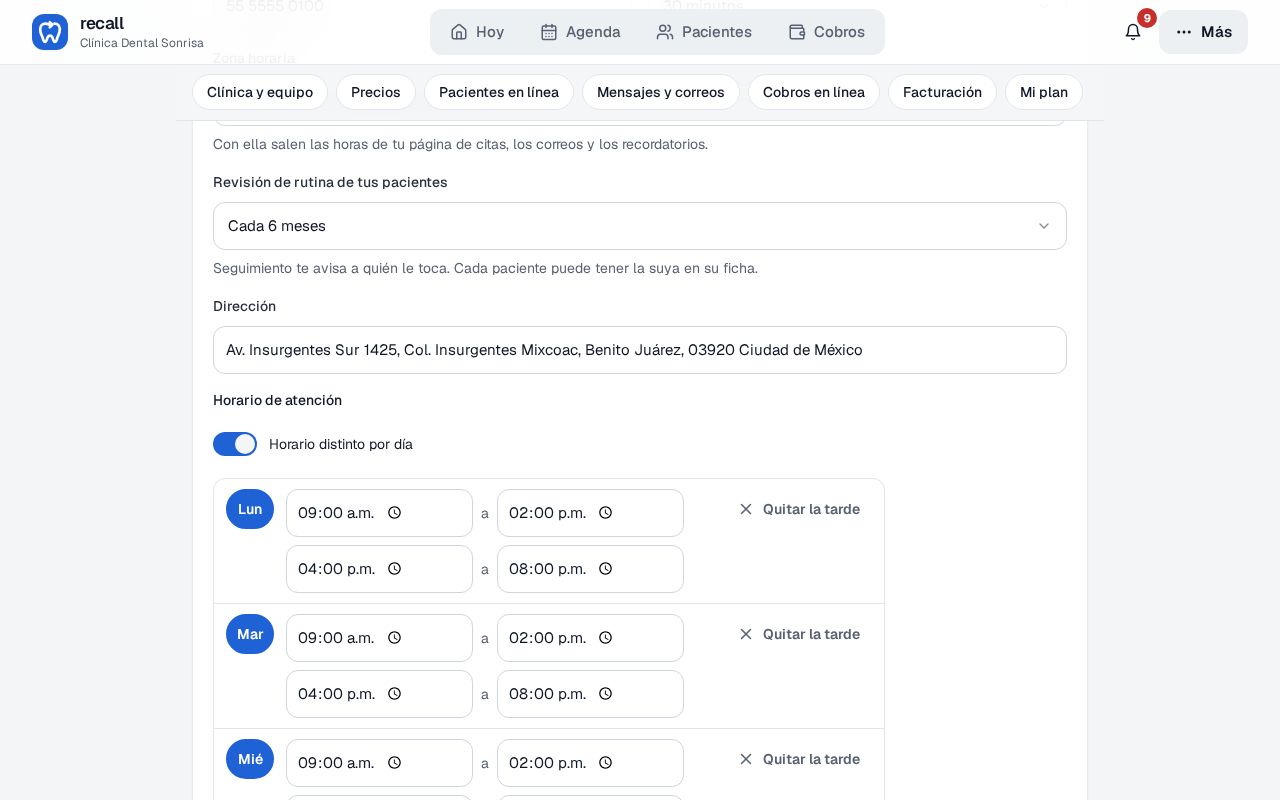Toggle the Lun day button
1280x800 pixels.
pyautogui.click(x=250, y=509)
